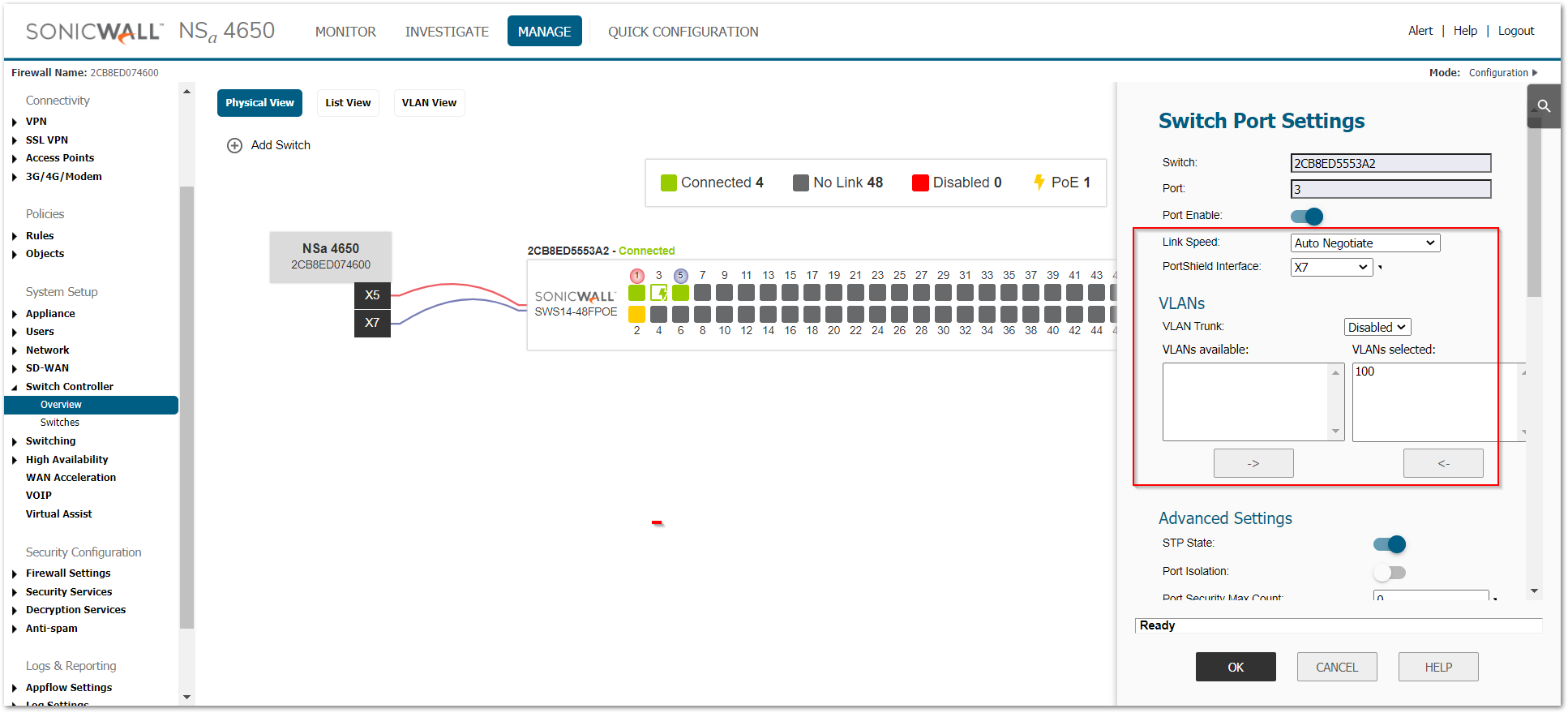Select switch port 11
Viewport: 1568px width, 713px height.
(747, 292)
